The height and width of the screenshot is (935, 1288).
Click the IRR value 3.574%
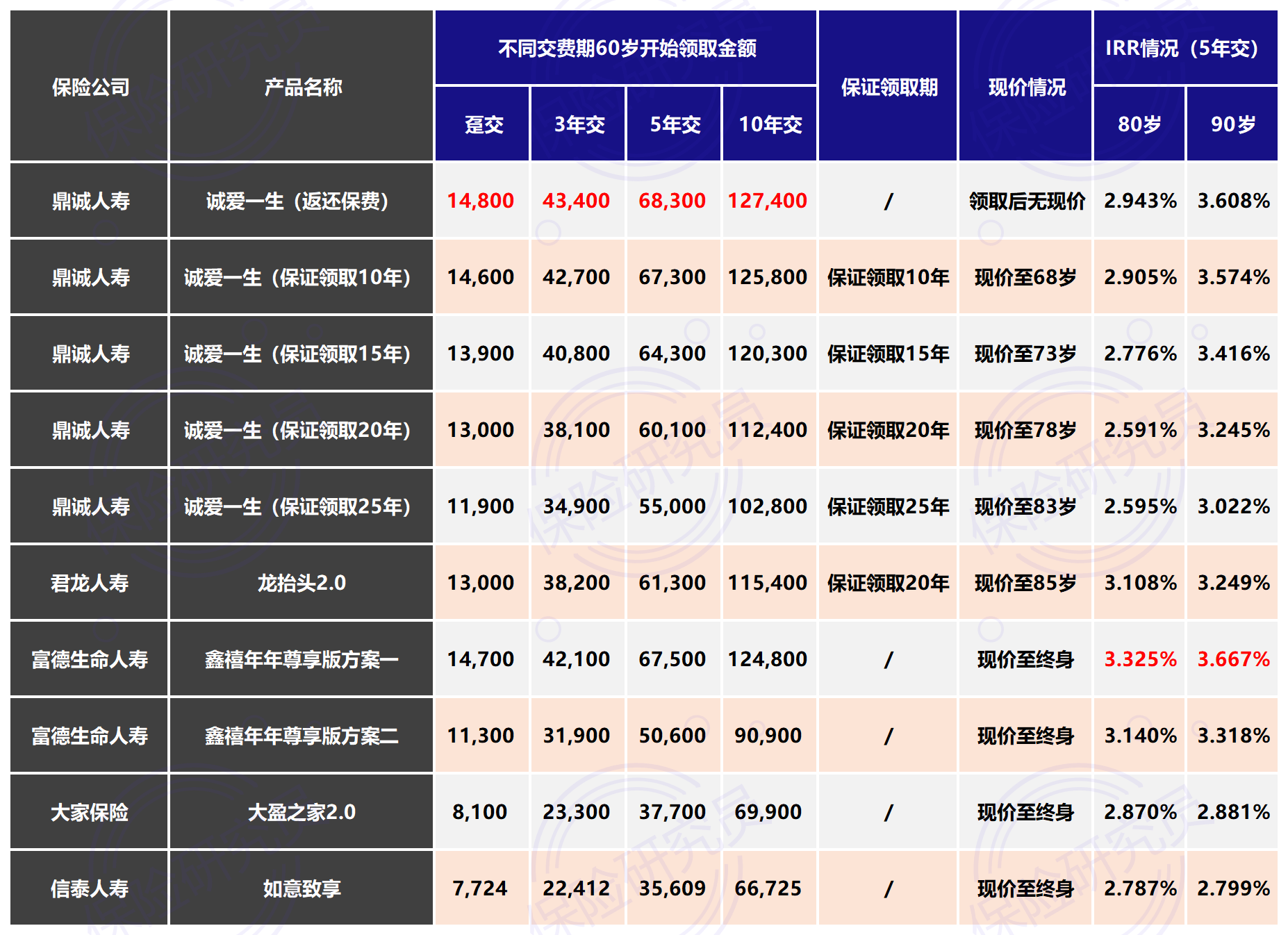click(x=1233, y=277)
